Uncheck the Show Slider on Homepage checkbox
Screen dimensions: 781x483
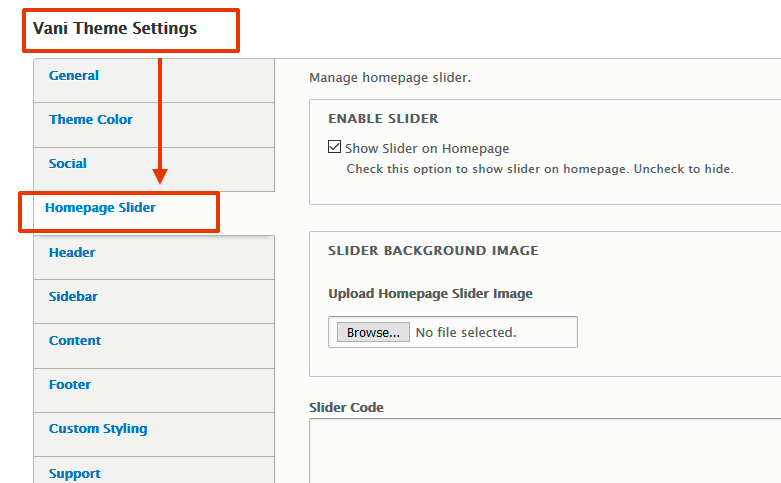tap(335, 148)
